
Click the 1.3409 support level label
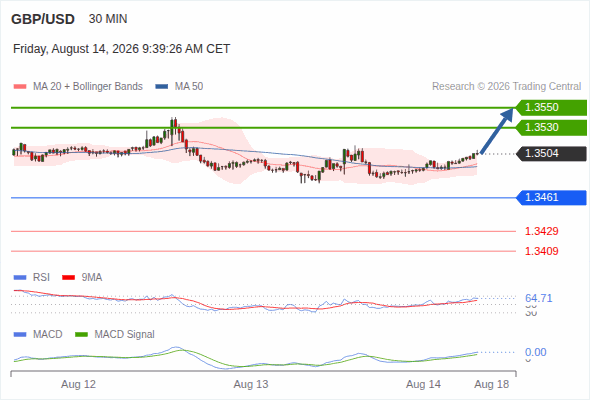(541, 251)
